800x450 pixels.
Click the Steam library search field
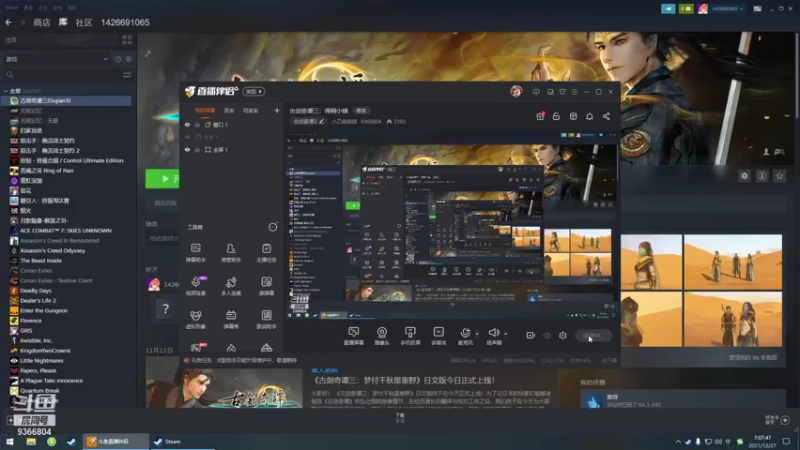62,75
